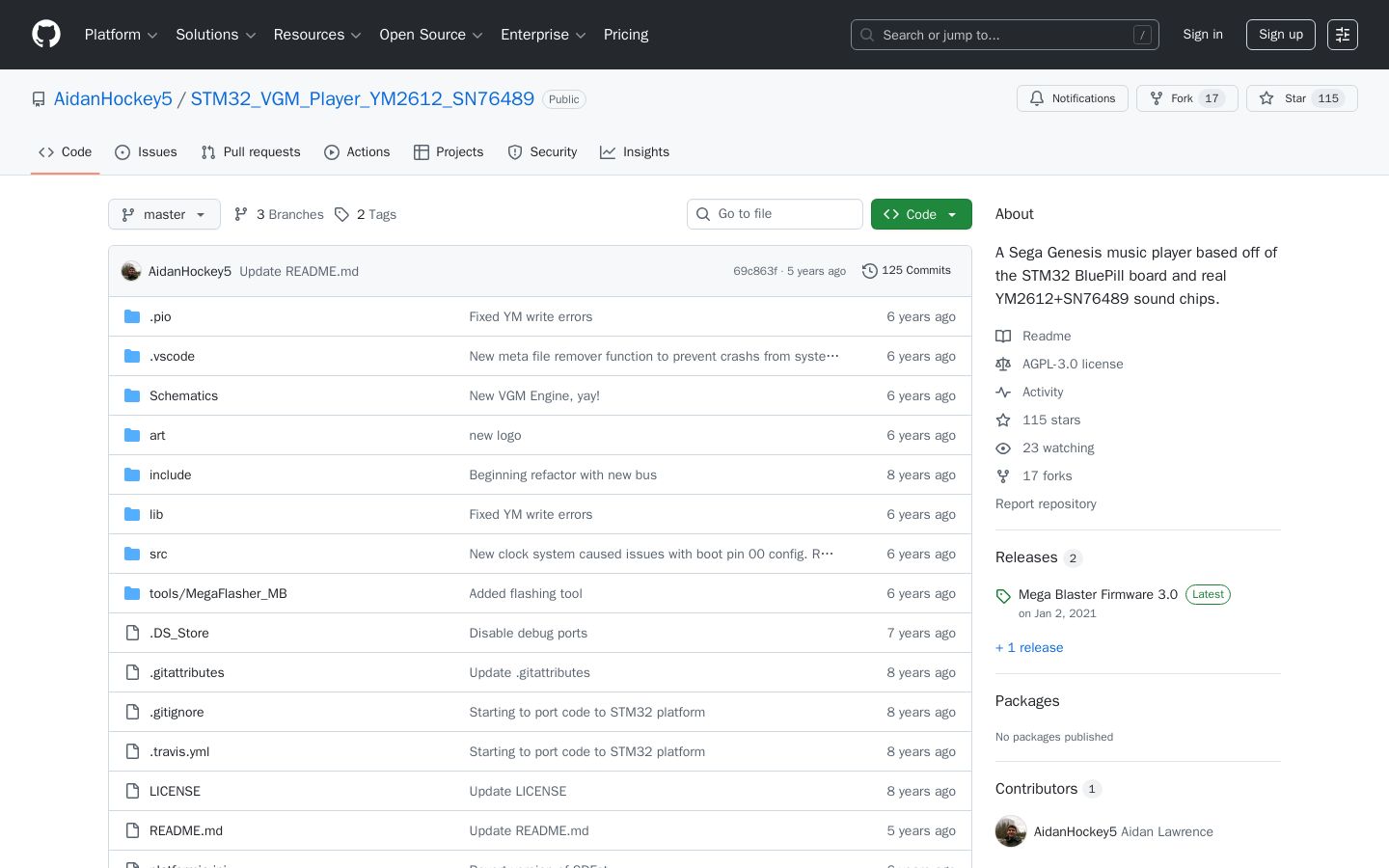Click the Sign in link
Image resolution: width=1389 pixels, height=868 pixels.
tap(1203, 35)
